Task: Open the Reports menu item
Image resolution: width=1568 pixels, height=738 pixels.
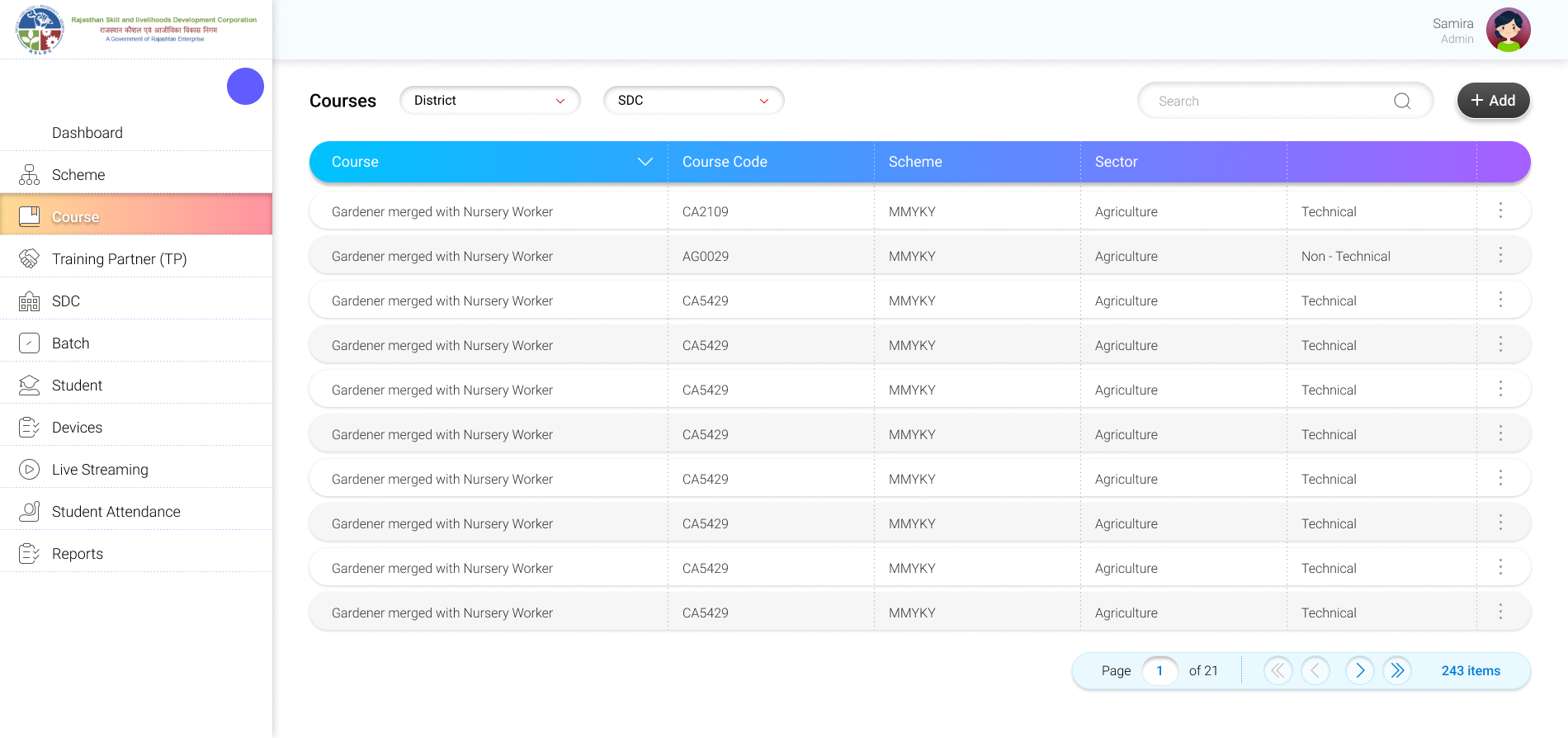Action: 78,554
